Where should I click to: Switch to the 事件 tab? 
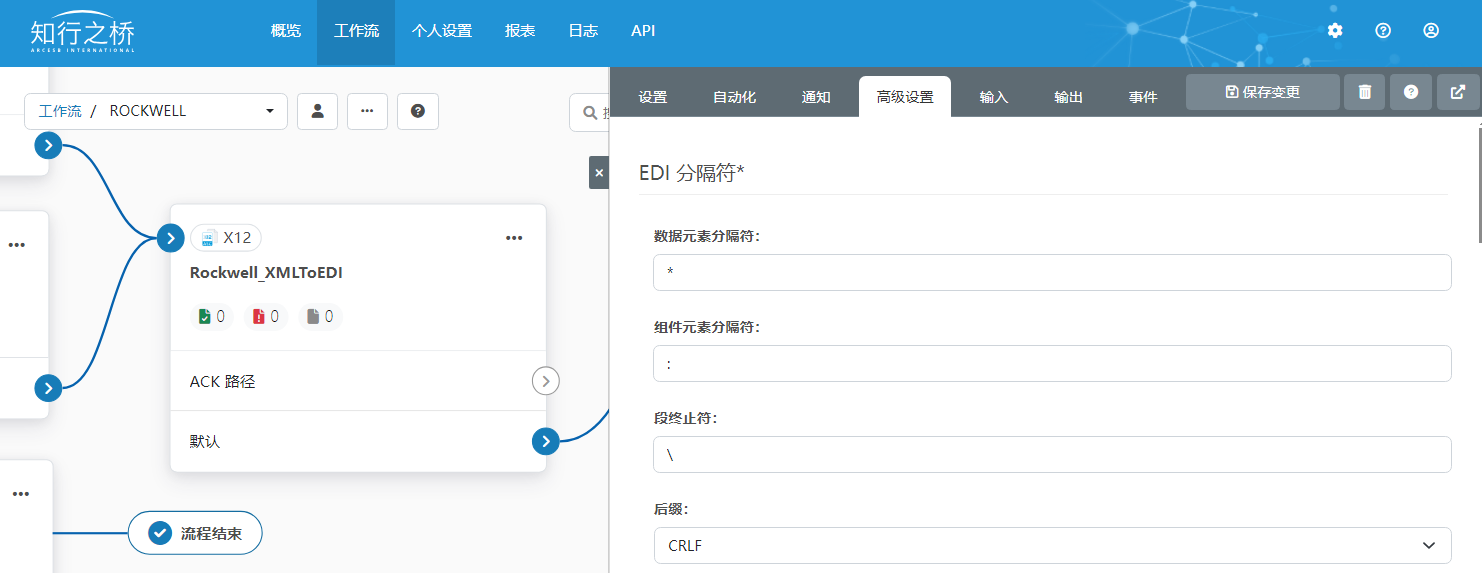tap(1143, 97)
